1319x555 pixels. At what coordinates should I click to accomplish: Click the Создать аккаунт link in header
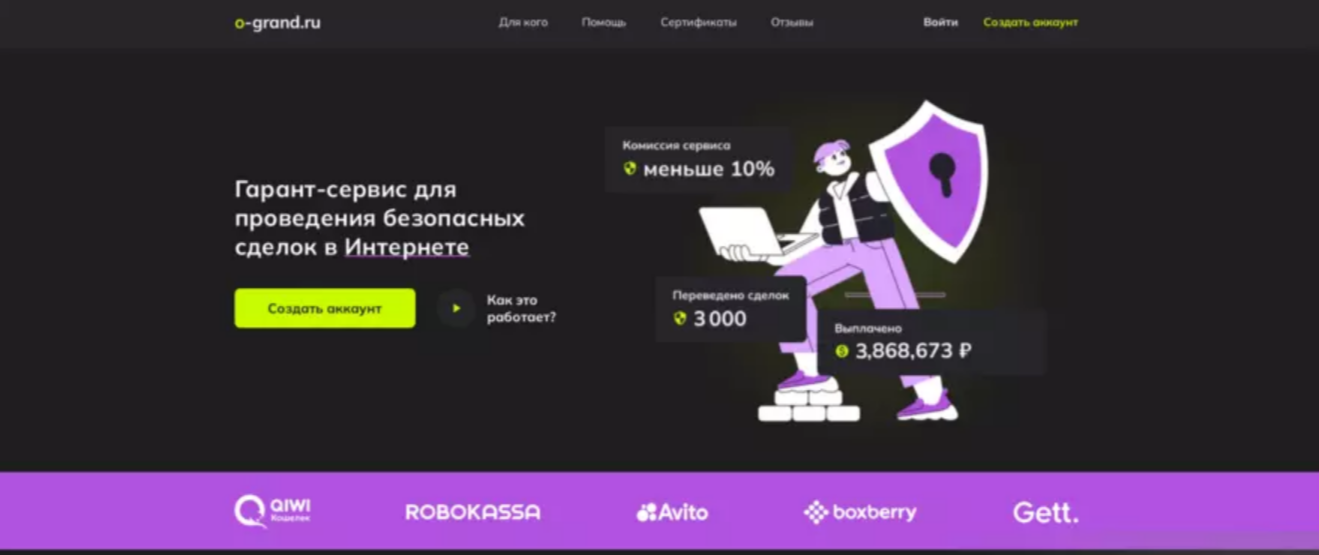point(1030,22)
